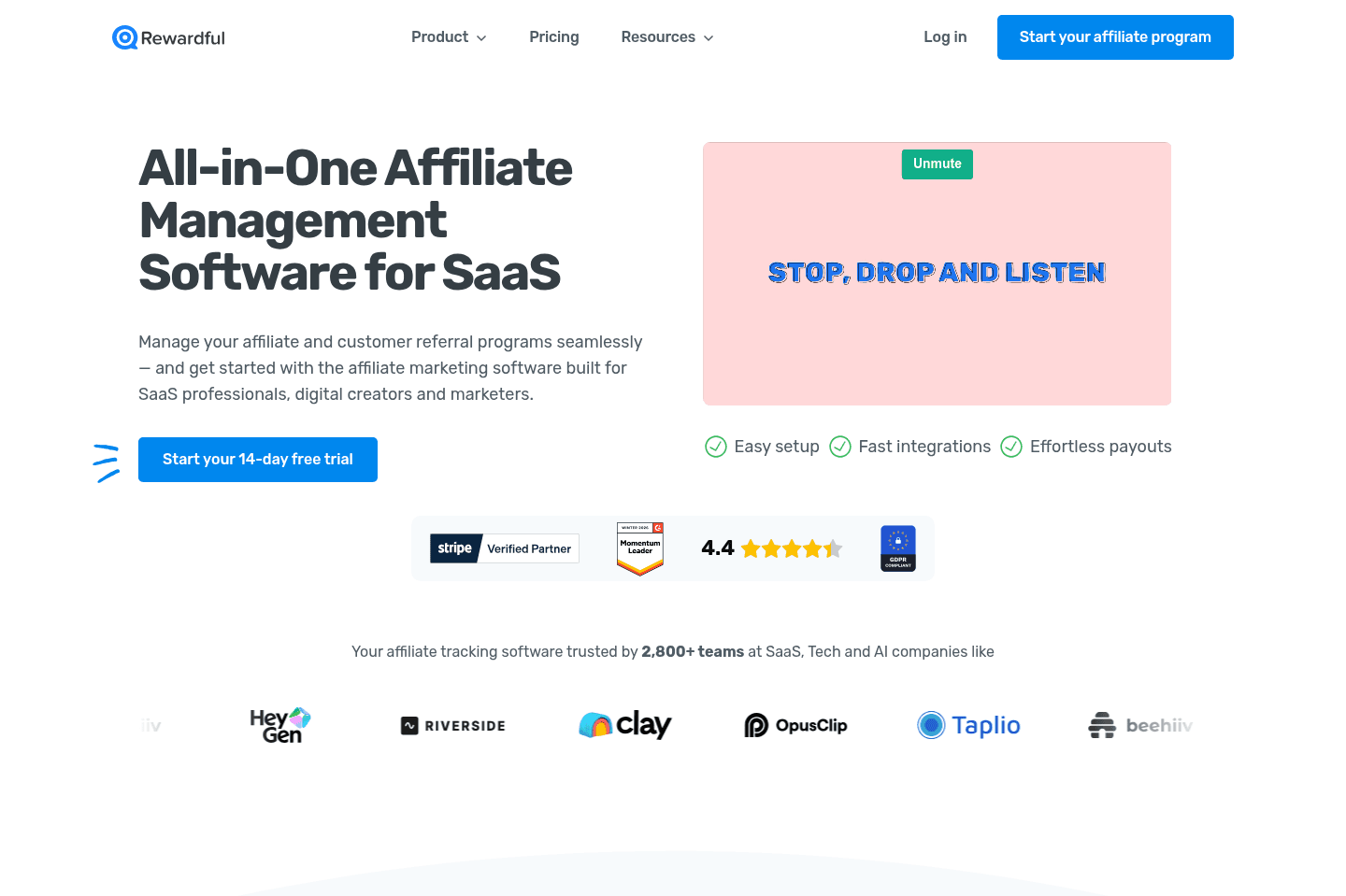Click the Rewardful logo icon
The width and height of the screenshot is (1346, 896).
coord(124,37)
